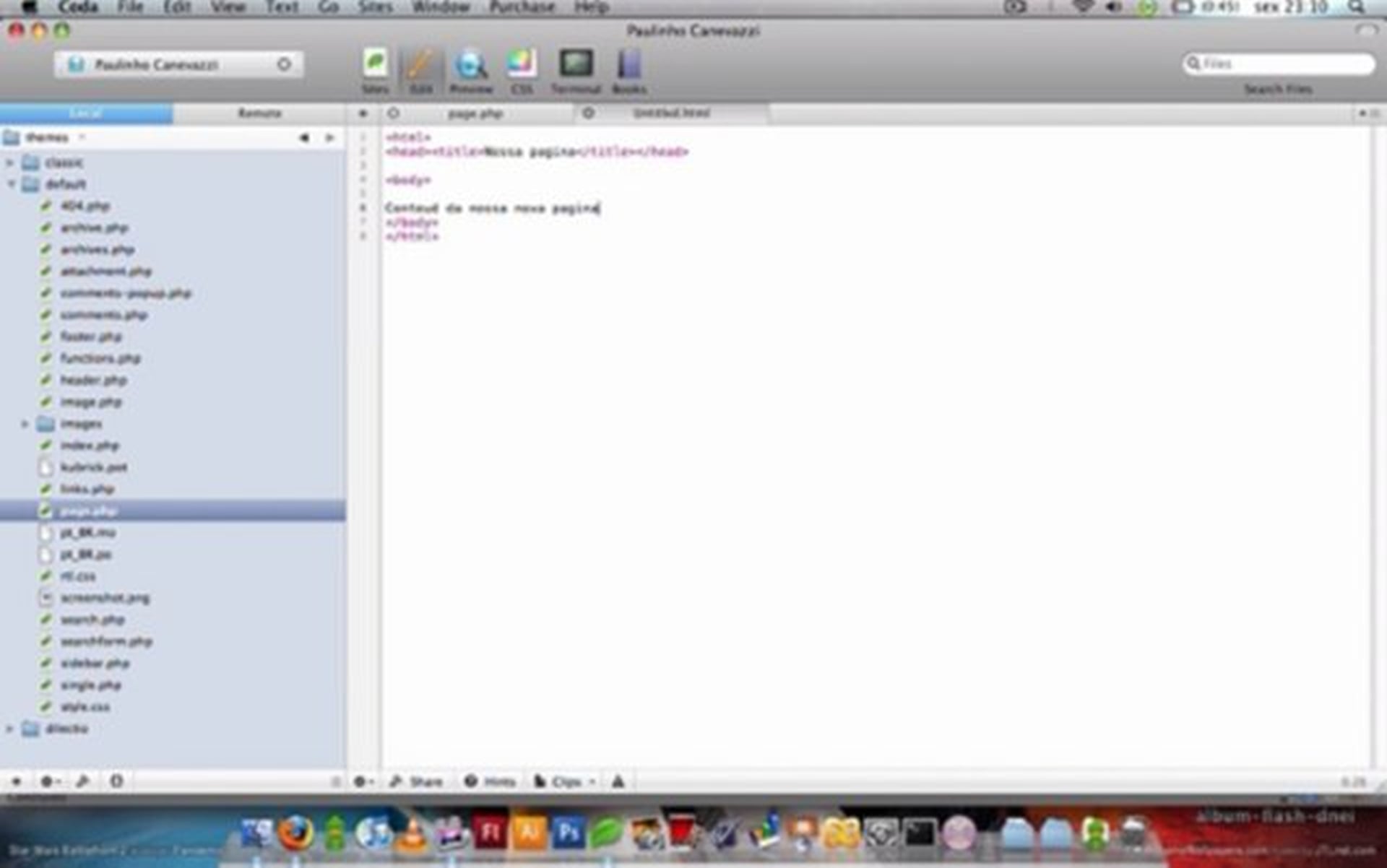This screenshot has height=868, width=1387.
Task: Open index.php in the file list
Action: [x=89, y=446]
